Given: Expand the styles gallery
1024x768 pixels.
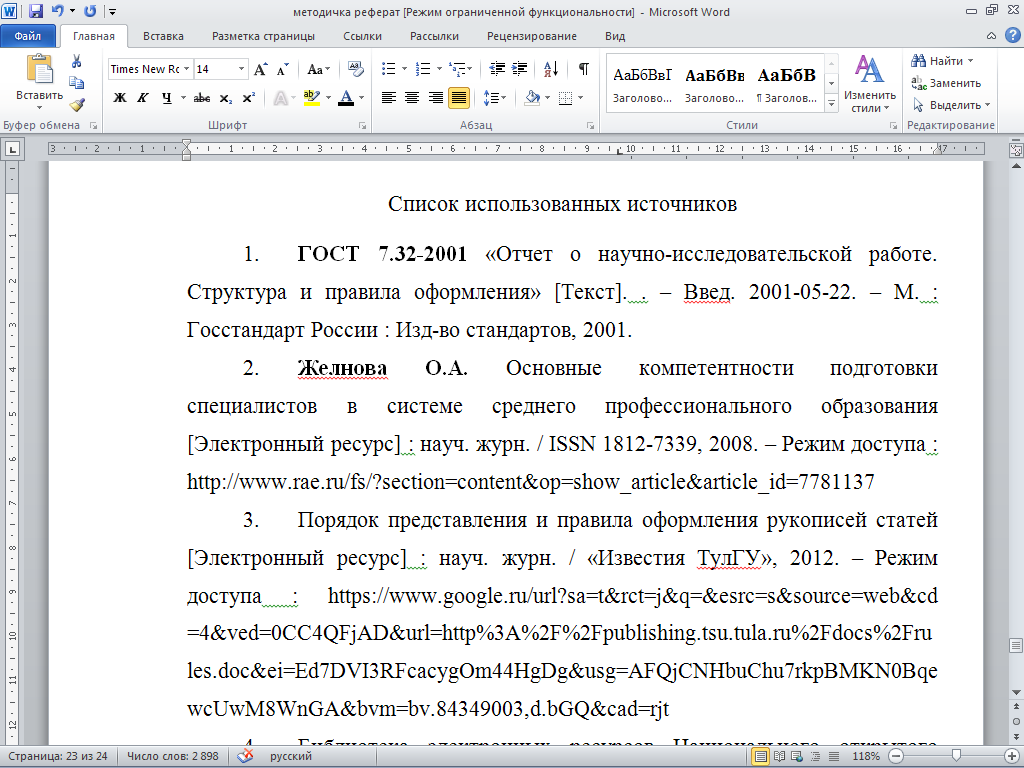Looking at the screenshot, I should (x=831, y=103).
